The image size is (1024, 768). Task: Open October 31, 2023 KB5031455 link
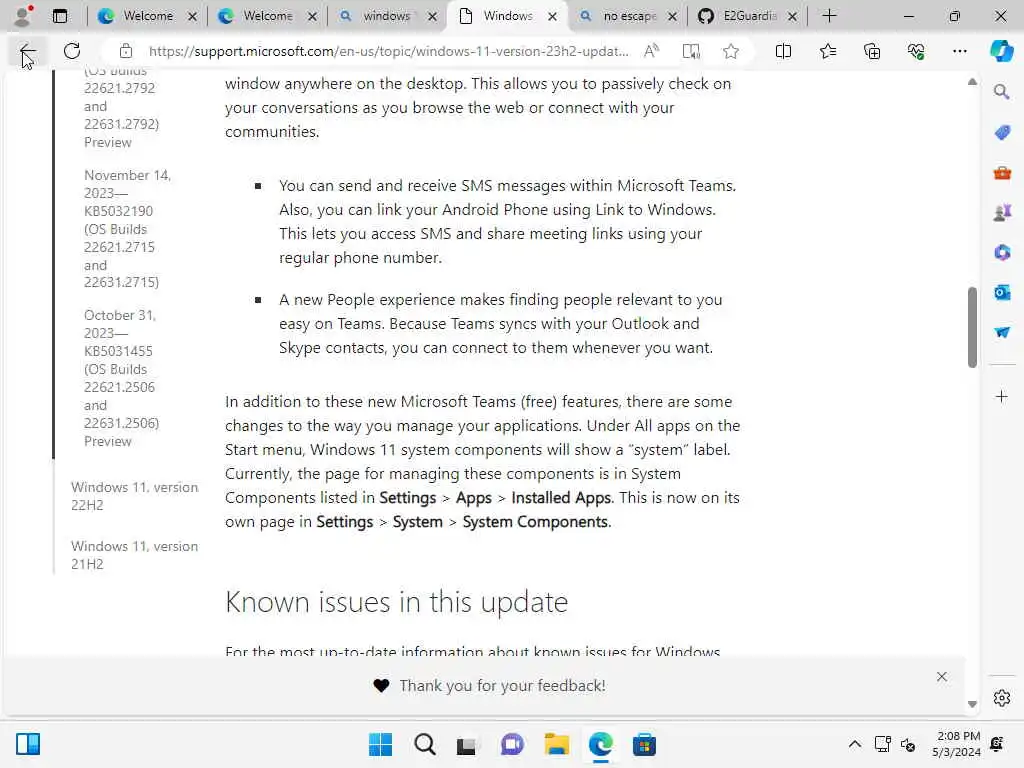tap(121, 377)
